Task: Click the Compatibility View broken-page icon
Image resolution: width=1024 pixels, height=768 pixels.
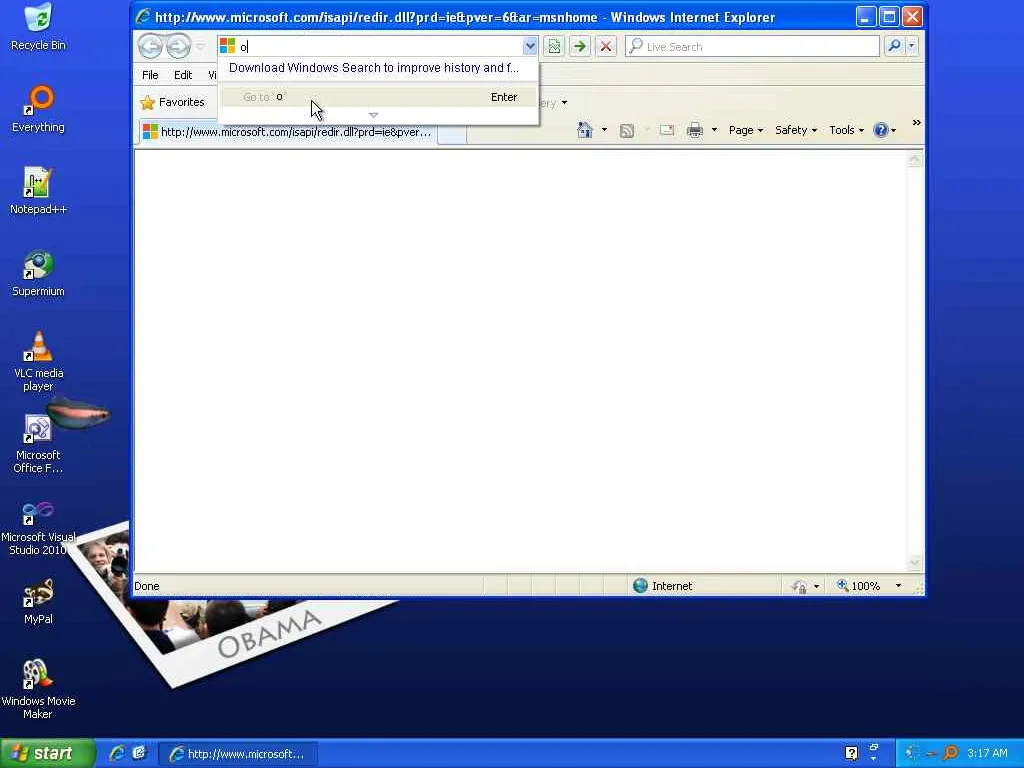Action: point(554,46)
